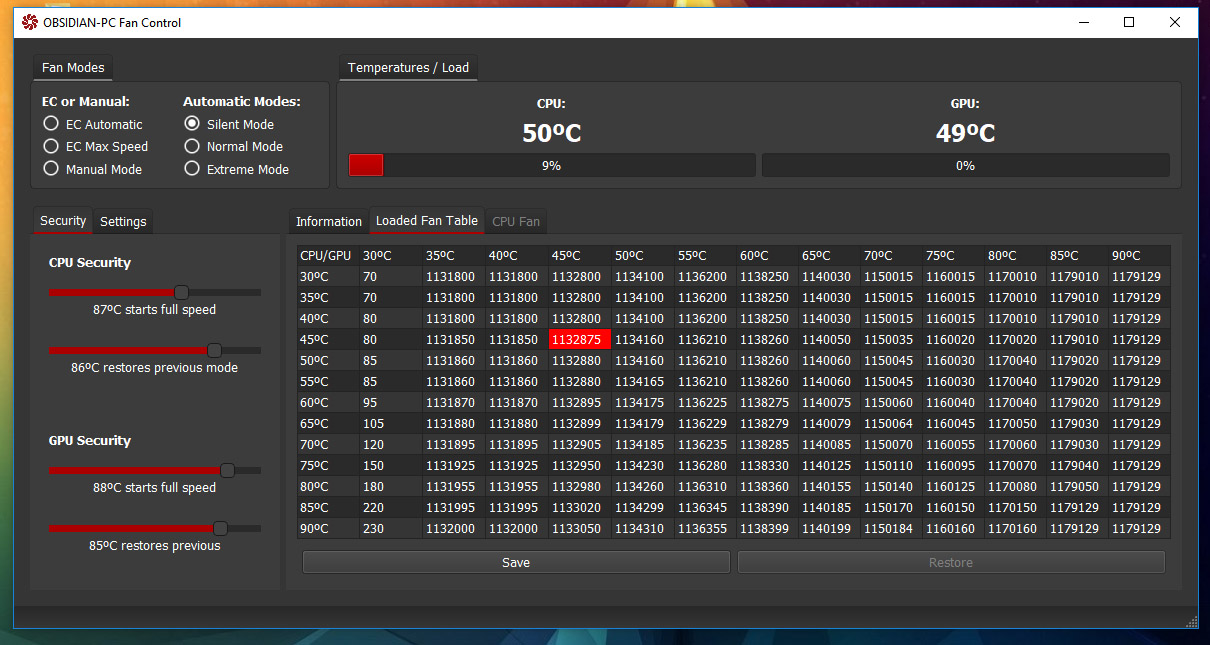Click the CPU full speed threshold slider handle
The image size is (1210, 645).
(181, 292)
